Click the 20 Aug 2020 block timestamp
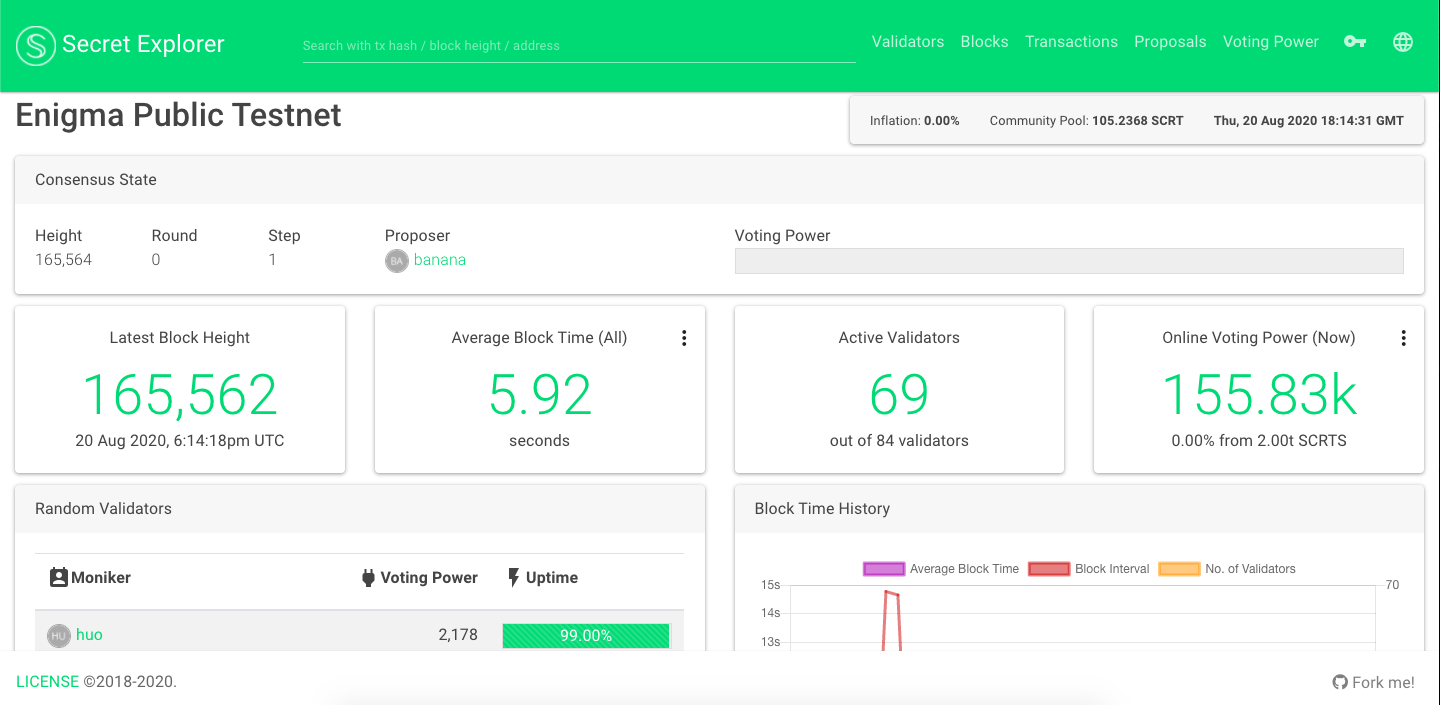 point(180,440)
